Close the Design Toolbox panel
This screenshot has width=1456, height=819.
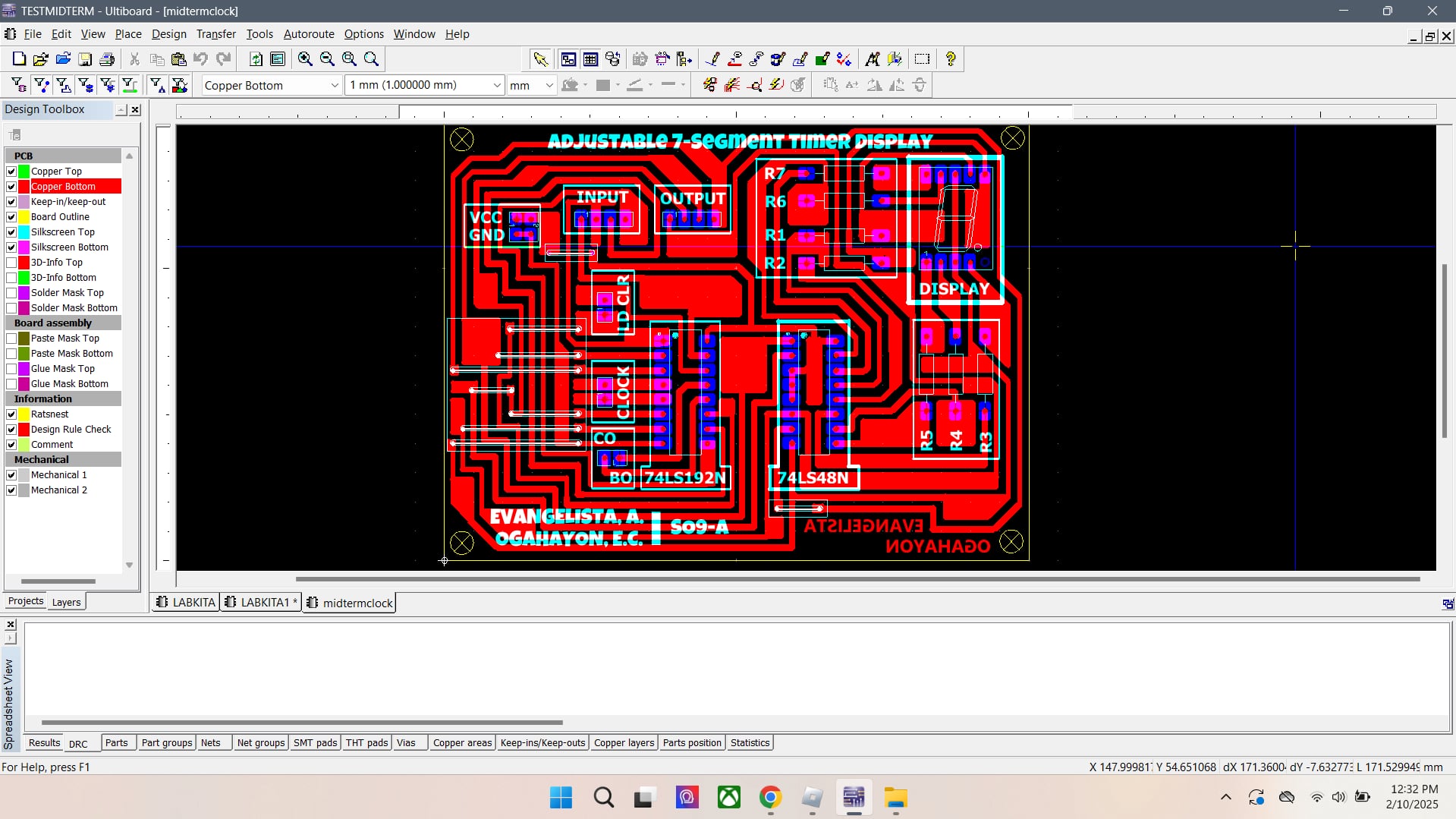point(135,110)
